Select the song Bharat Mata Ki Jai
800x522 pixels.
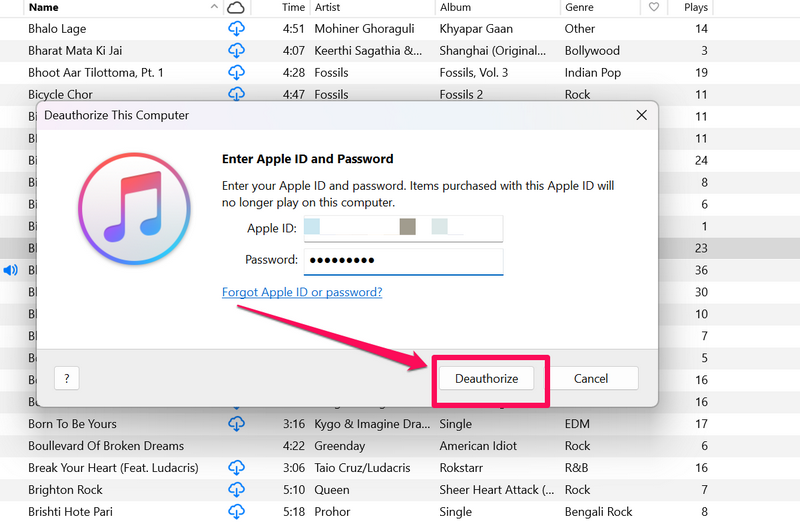(x=75, y=51)
